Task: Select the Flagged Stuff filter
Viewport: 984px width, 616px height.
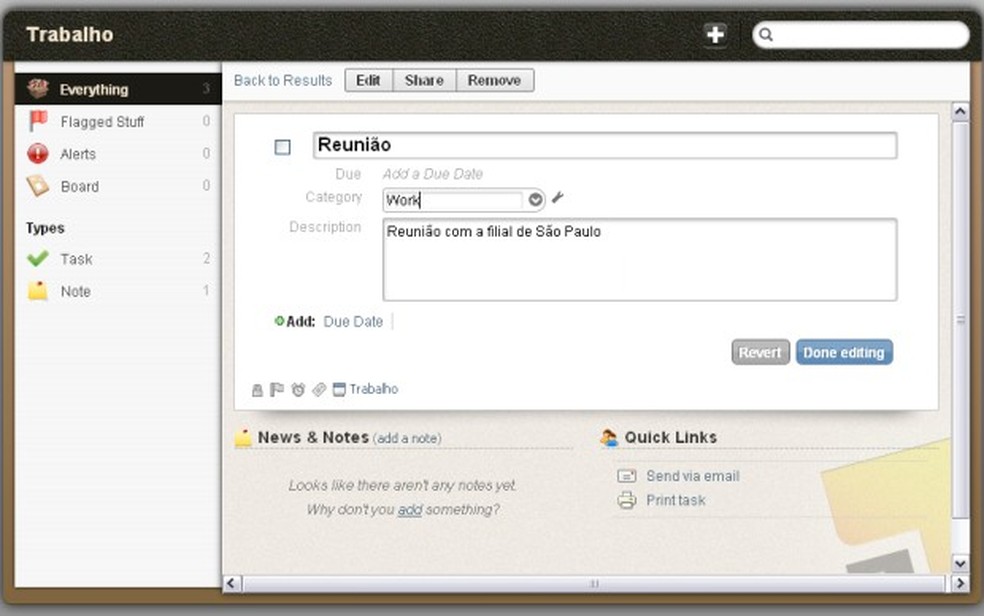Action: [x=118, y=121]
